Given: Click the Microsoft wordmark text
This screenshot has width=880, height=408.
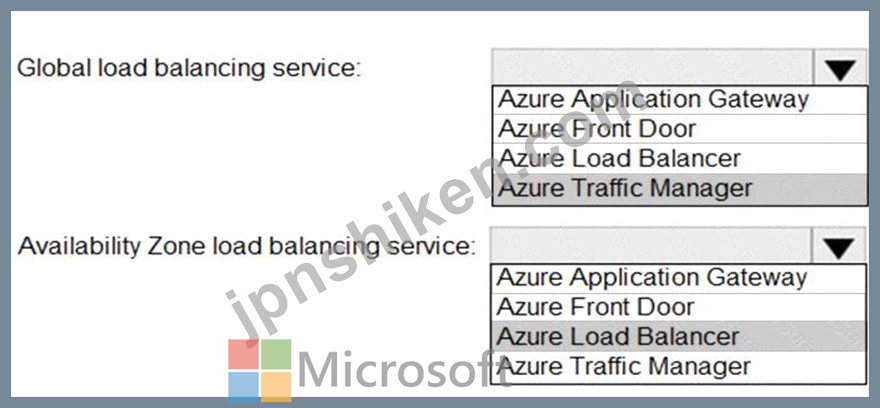Looking at the screenshot, I should (x=403, y=370).
